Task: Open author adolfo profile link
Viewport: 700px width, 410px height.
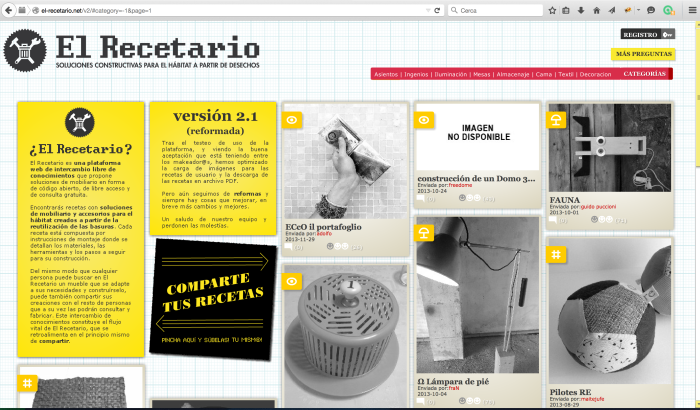Action: 324,233
